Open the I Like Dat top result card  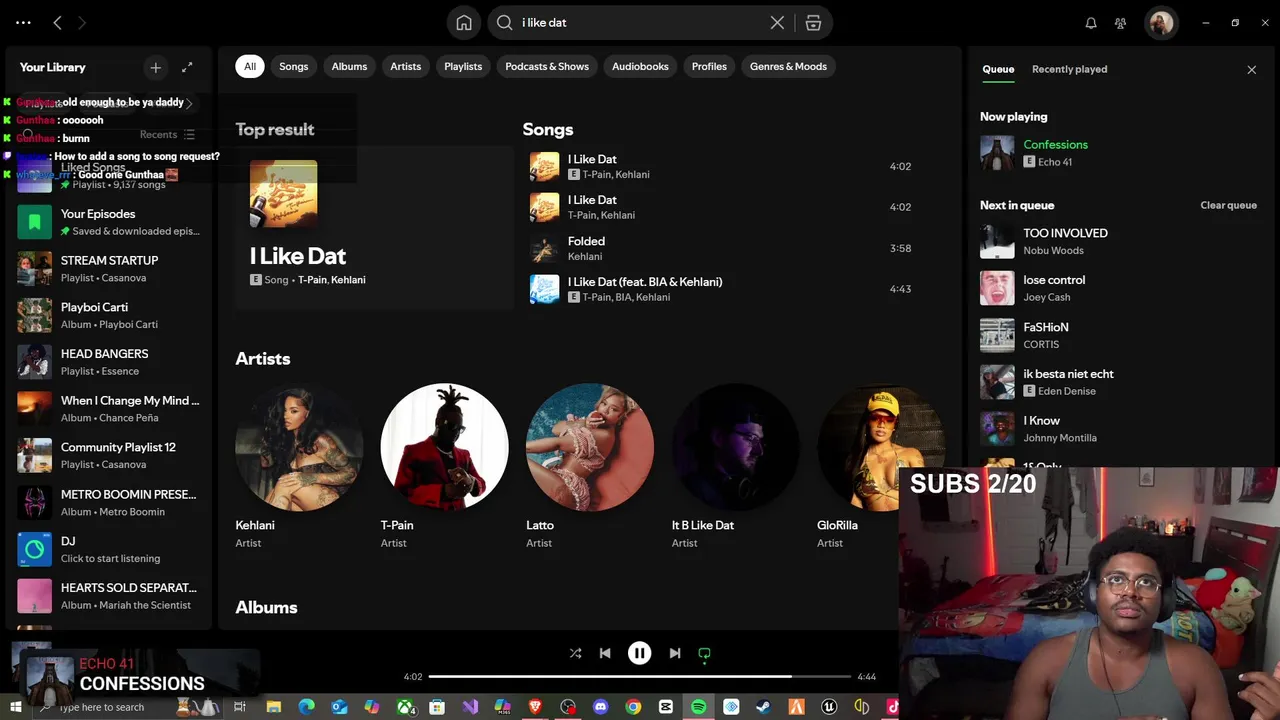click(374, 227)
